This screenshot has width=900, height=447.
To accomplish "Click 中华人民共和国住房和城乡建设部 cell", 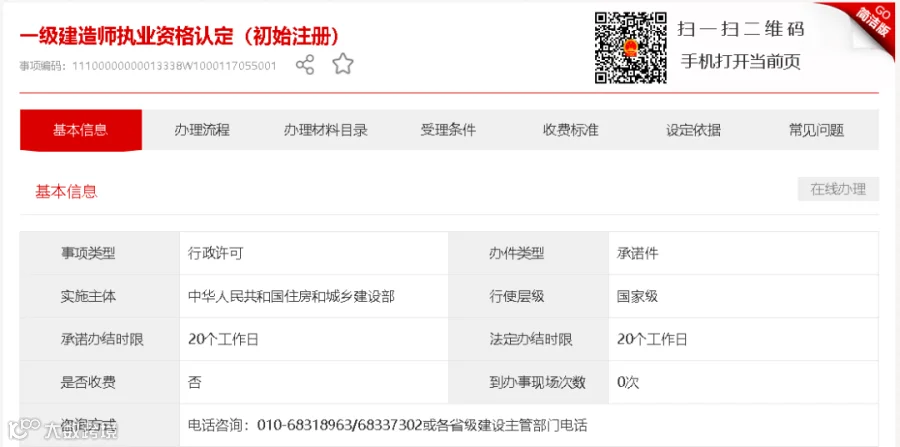I will pyautogui.click(x=313, y=296).
